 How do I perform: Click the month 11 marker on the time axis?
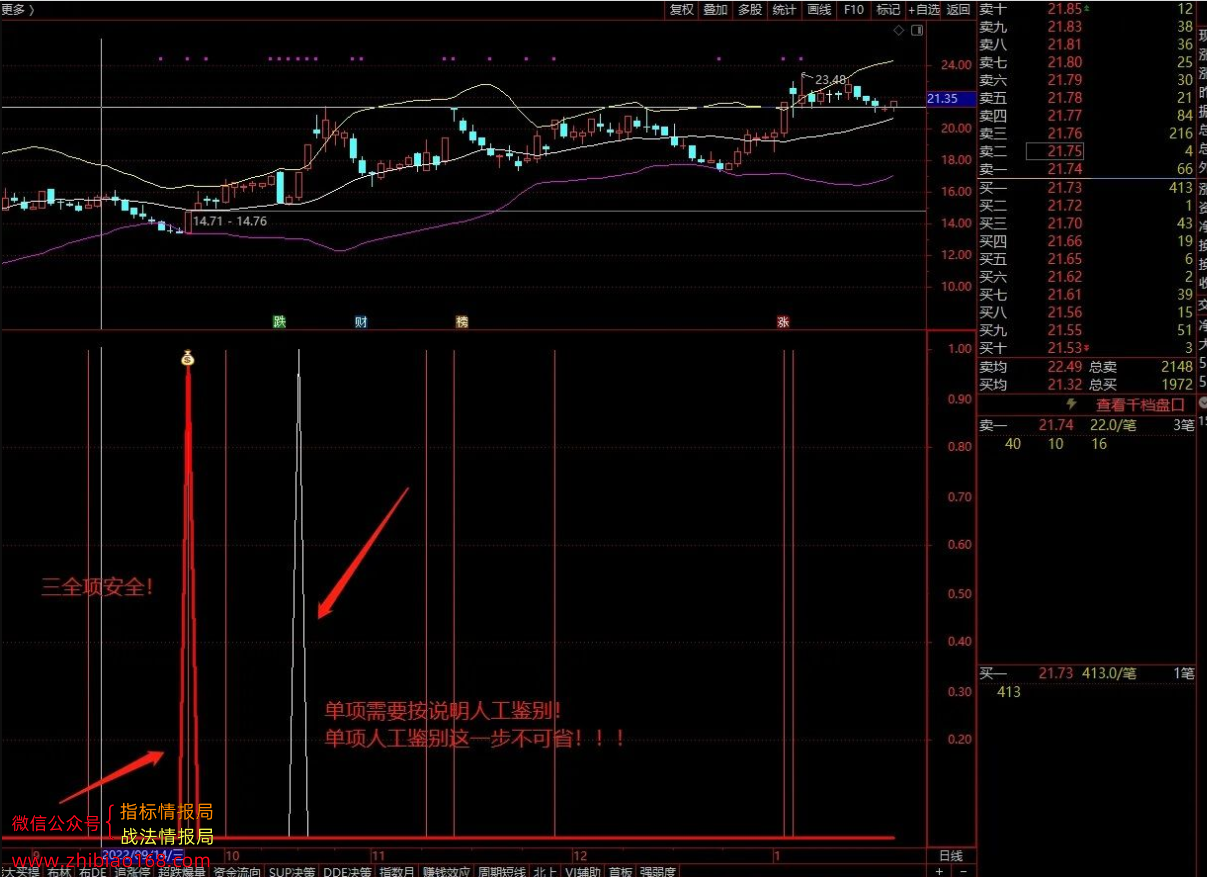click(378, 857)
